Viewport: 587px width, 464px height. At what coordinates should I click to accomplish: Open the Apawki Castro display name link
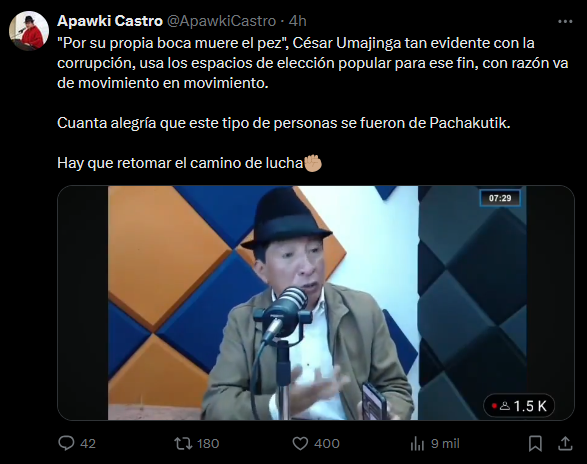point(110,21)
